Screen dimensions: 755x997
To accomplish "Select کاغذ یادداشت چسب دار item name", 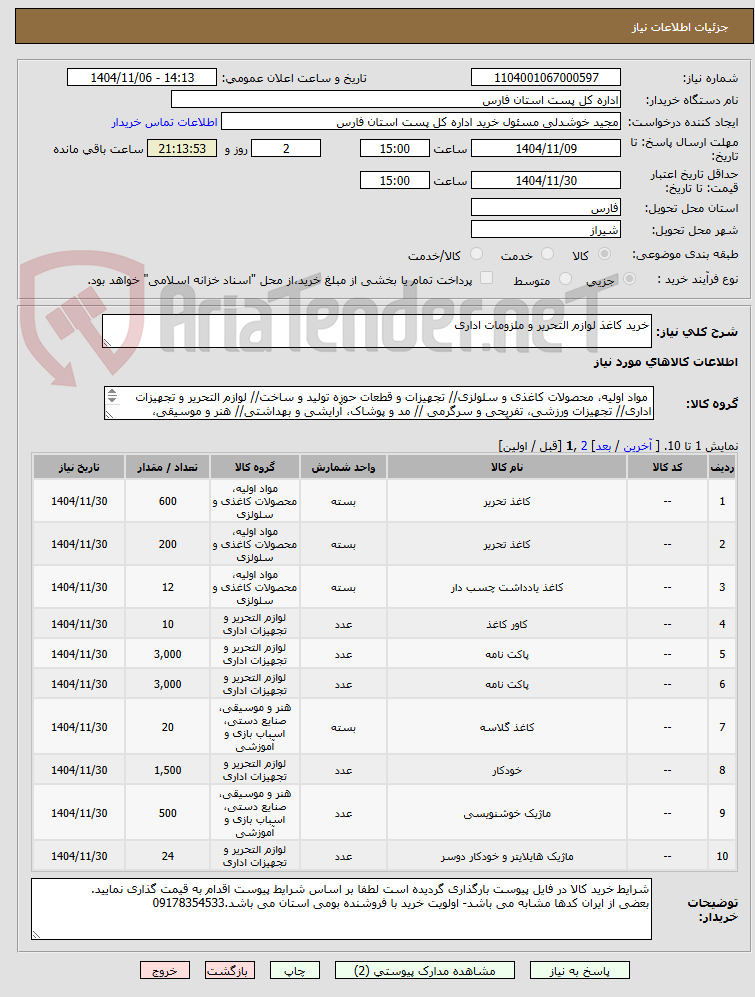I will pyautogui.click(x=507, y=588).
